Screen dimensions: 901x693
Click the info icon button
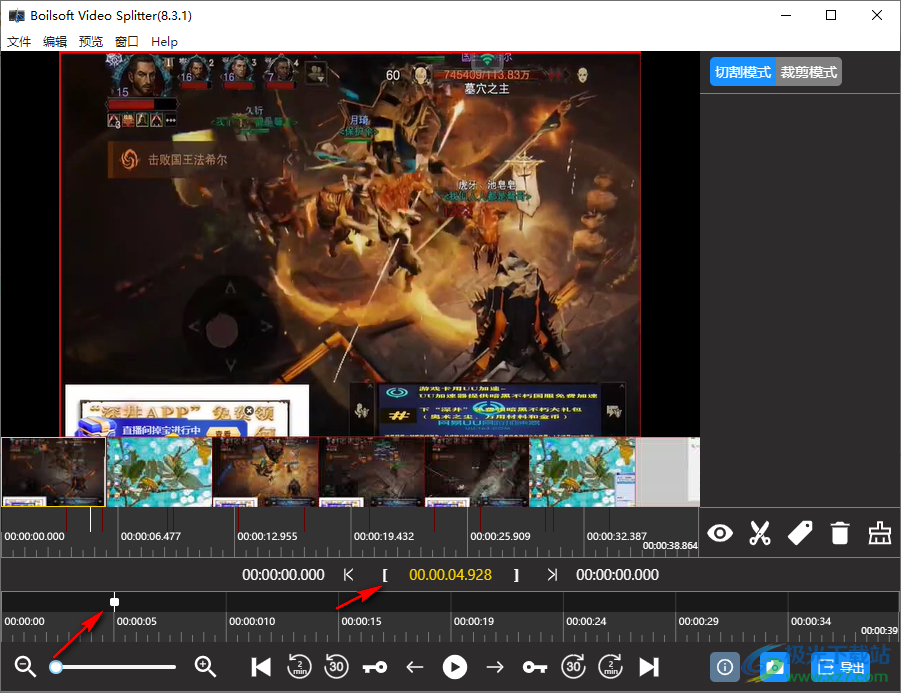click(x=725, y=667)
